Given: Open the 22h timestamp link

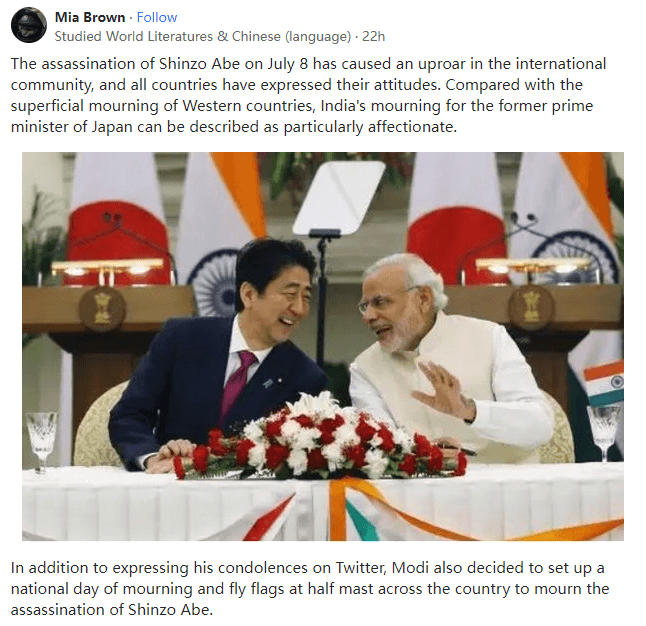Looking at the screenshot, I should (x=373, y=36).
